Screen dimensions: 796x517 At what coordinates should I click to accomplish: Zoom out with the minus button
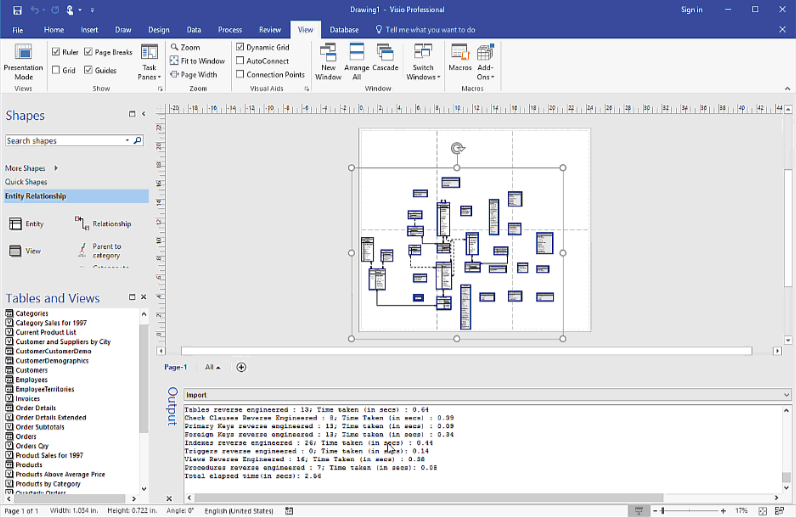655,511
